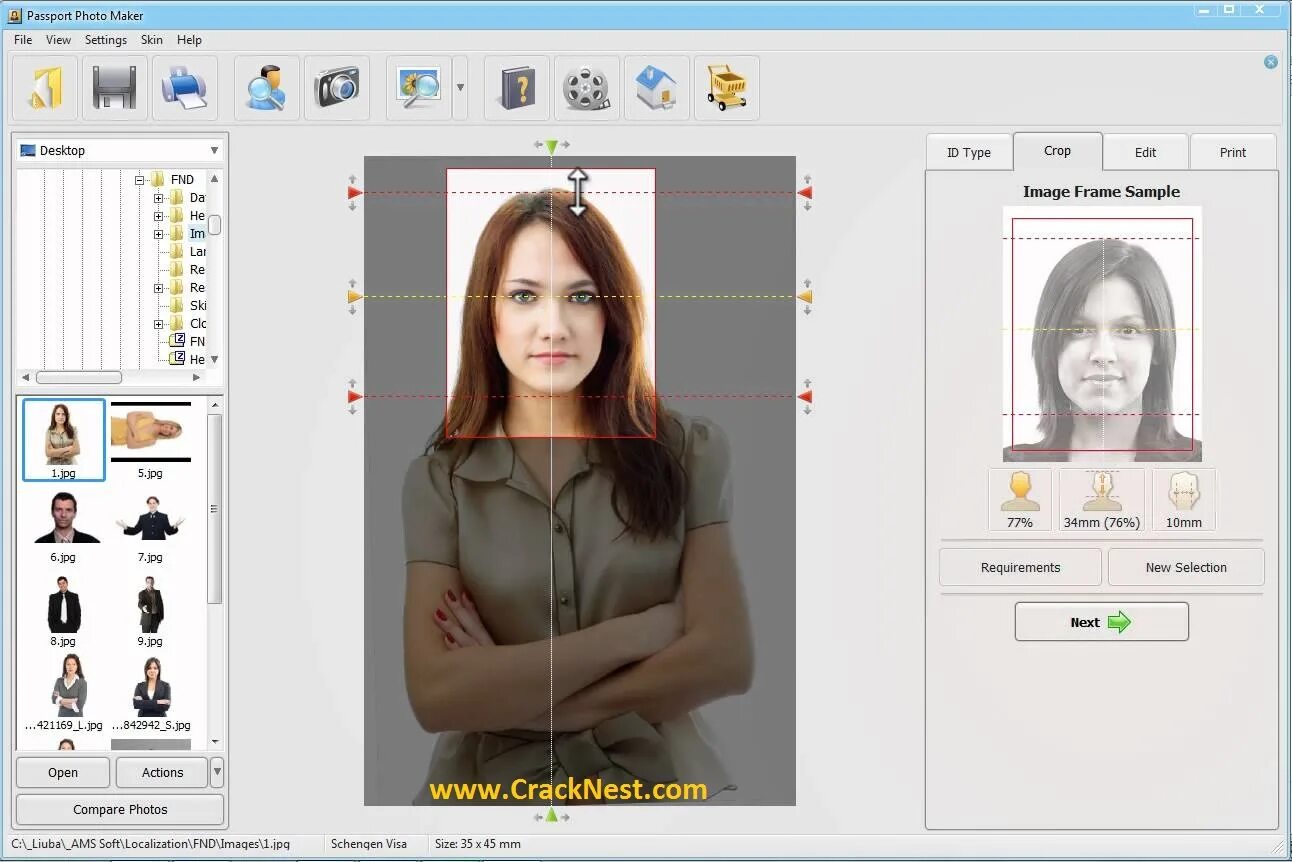Click the left red marker of chin line
Viewport: 1292px width, 862px height.
point(354,397)
